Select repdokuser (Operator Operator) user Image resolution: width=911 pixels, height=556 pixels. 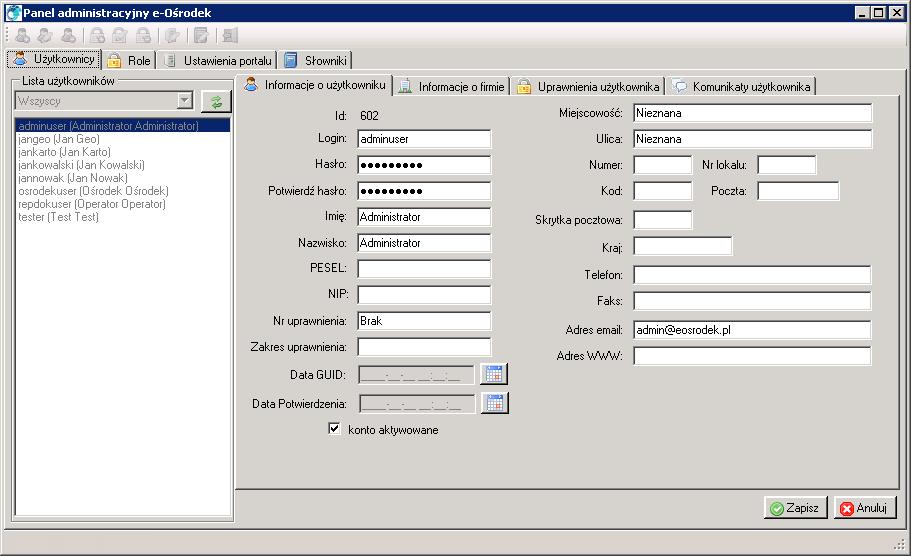(x=123, y=204)
